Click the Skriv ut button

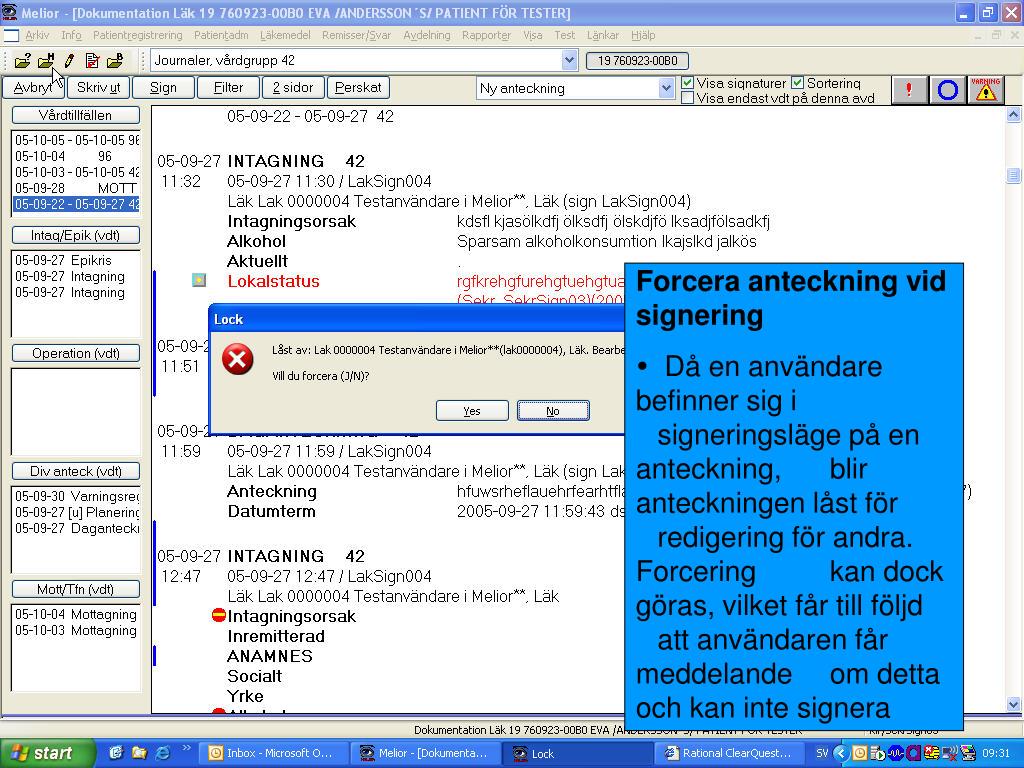pos(98,88)
